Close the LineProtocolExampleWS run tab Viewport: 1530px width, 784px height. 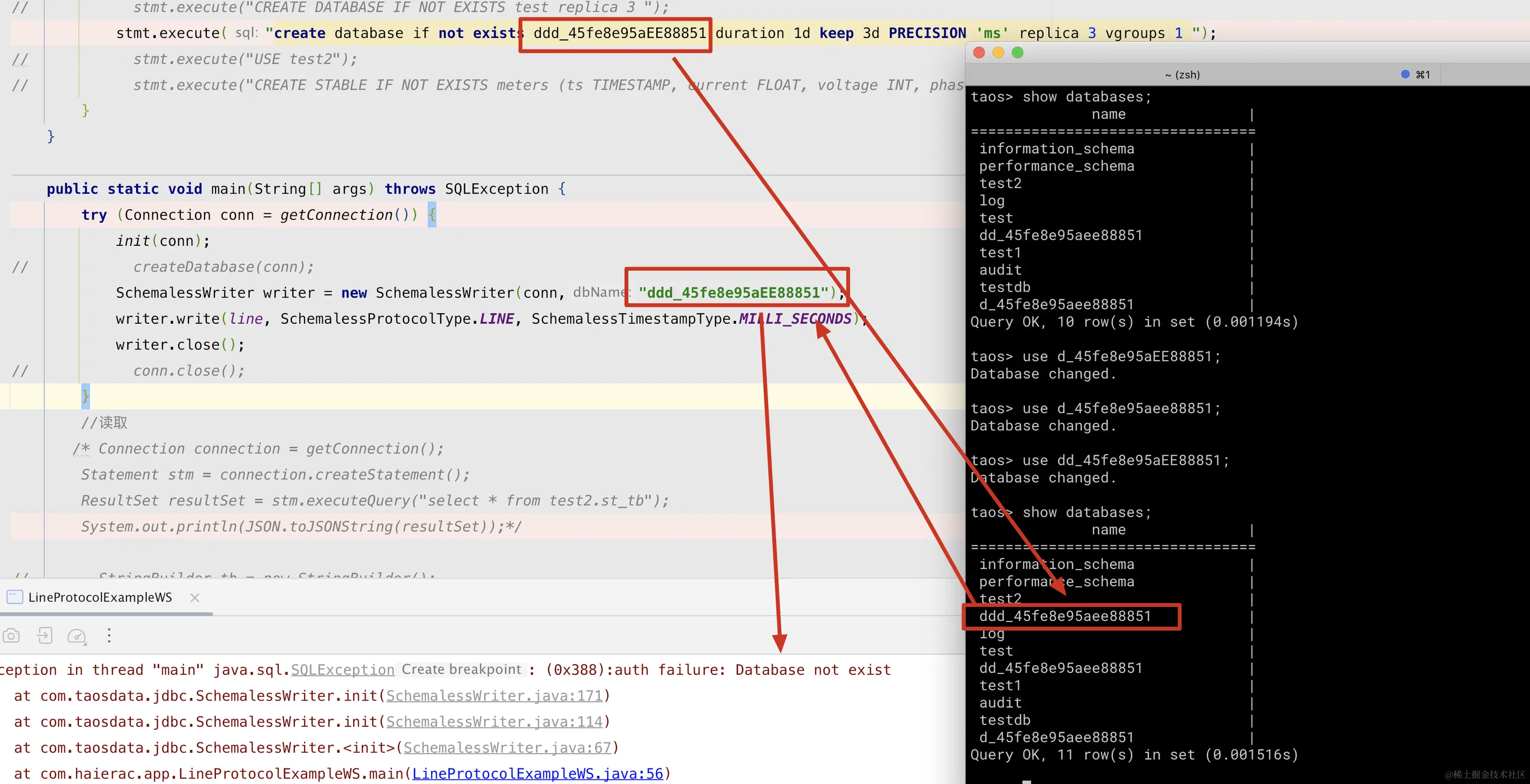pyautogui.click(x=195, y=597)
